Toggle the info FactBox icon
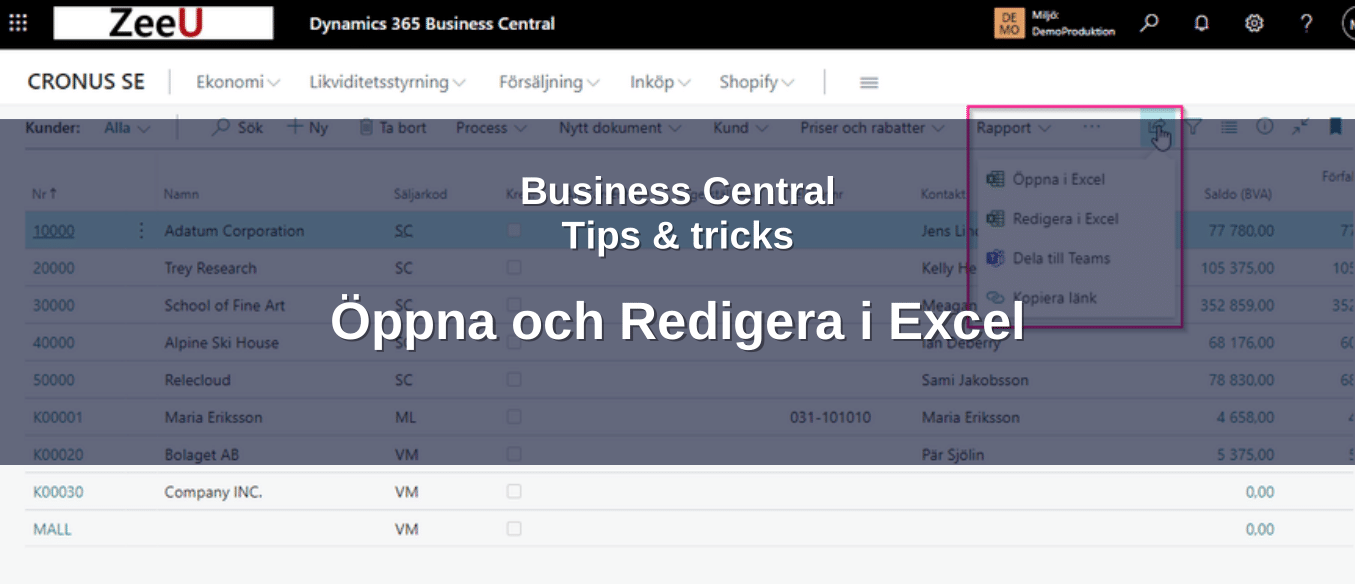 1264,128
